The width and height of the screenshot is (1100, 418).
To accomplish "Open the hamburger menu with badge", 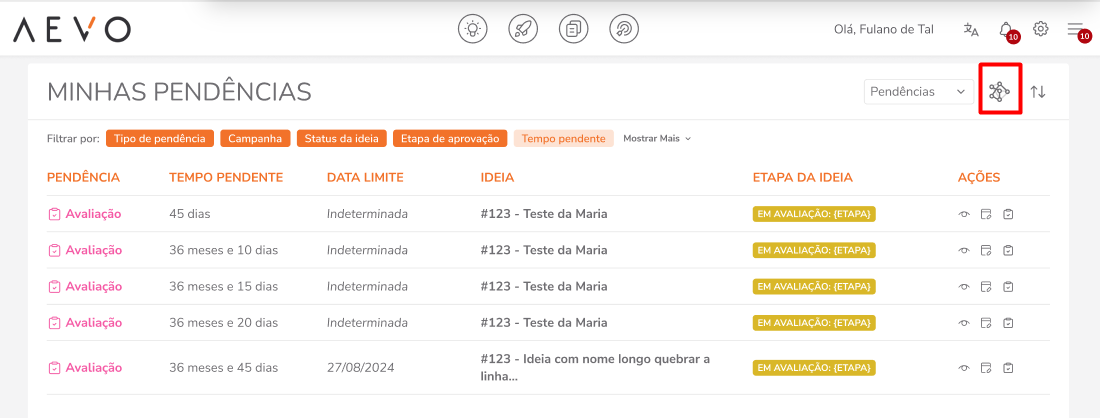I will point(1076,30).
